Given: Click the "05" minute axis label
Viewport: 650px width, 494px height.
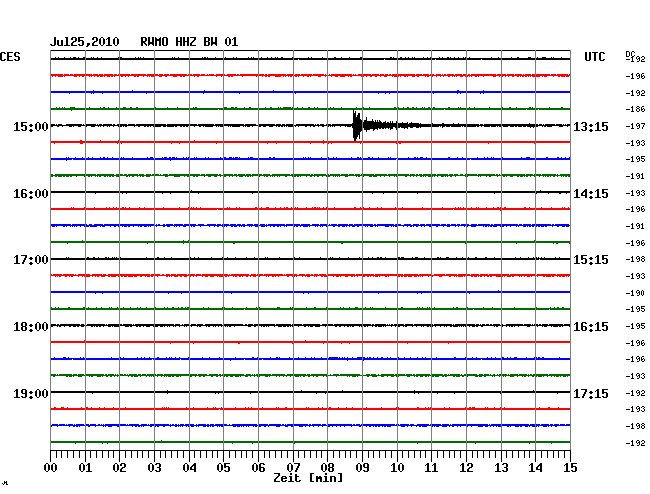Looking at the screenshot, I should click(223, 468).
